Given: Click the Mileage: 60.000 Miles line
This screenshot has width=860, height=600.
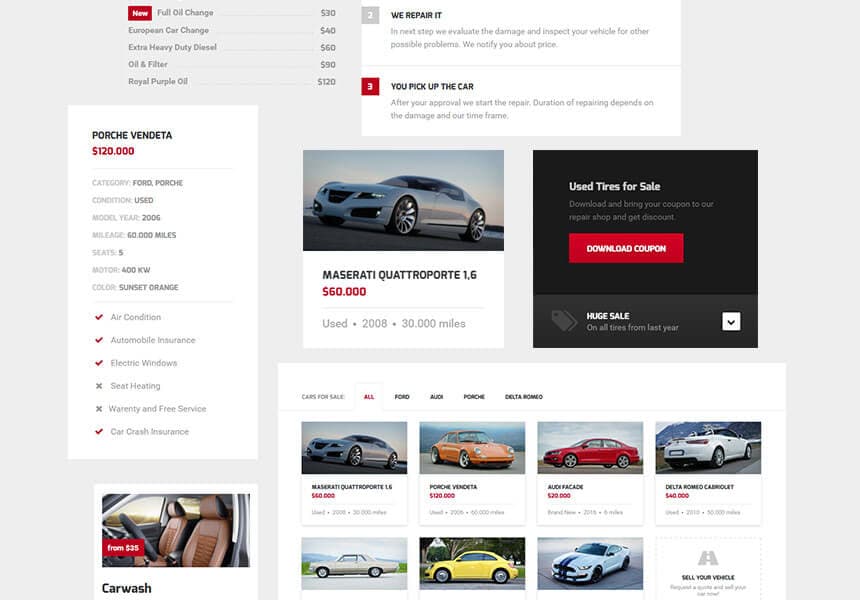Looking at the screenshot, I should [134, 235].
